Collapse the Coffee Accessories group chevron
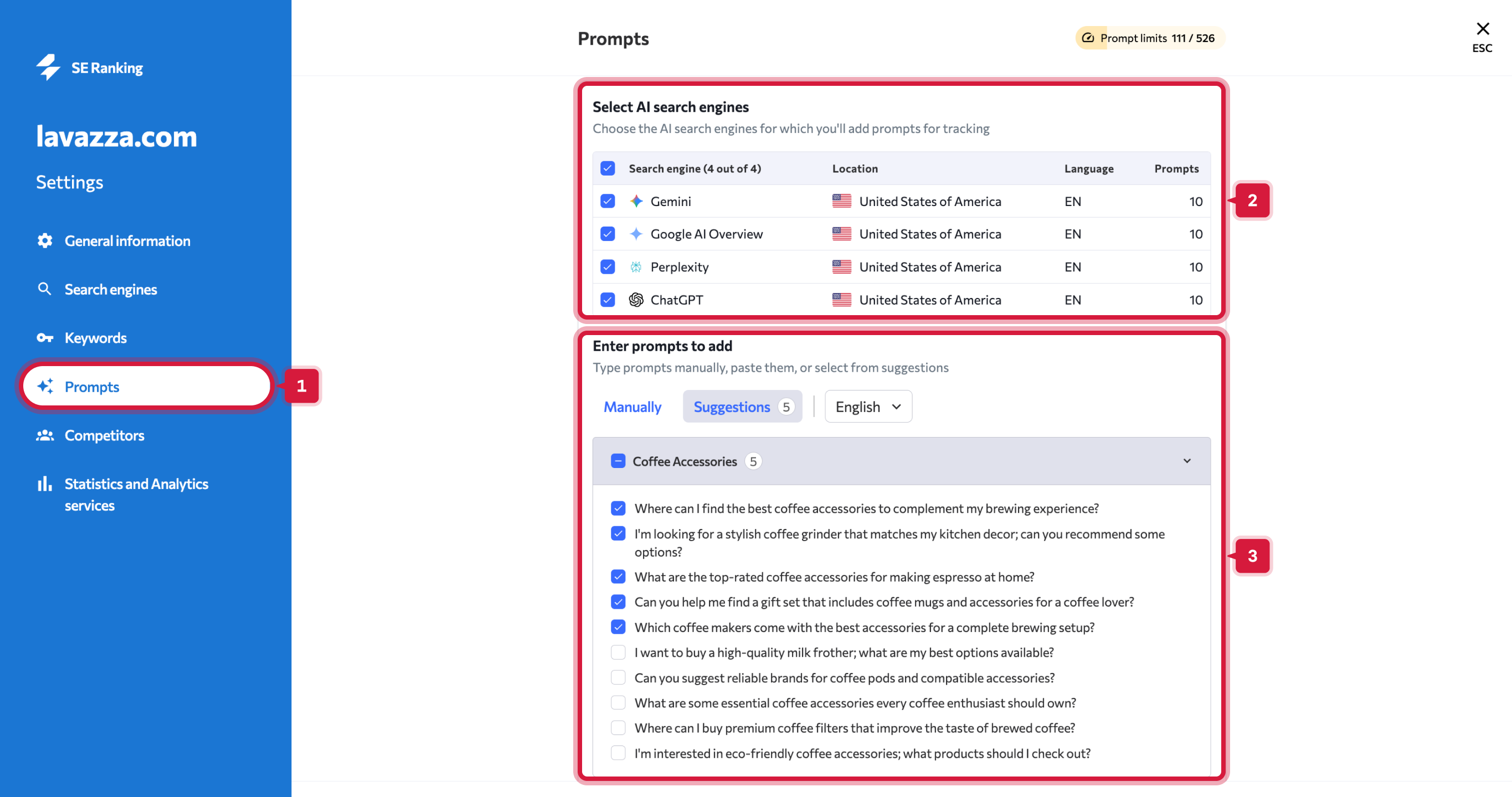Screen dimensions: 1512x797 point(1187,461)
